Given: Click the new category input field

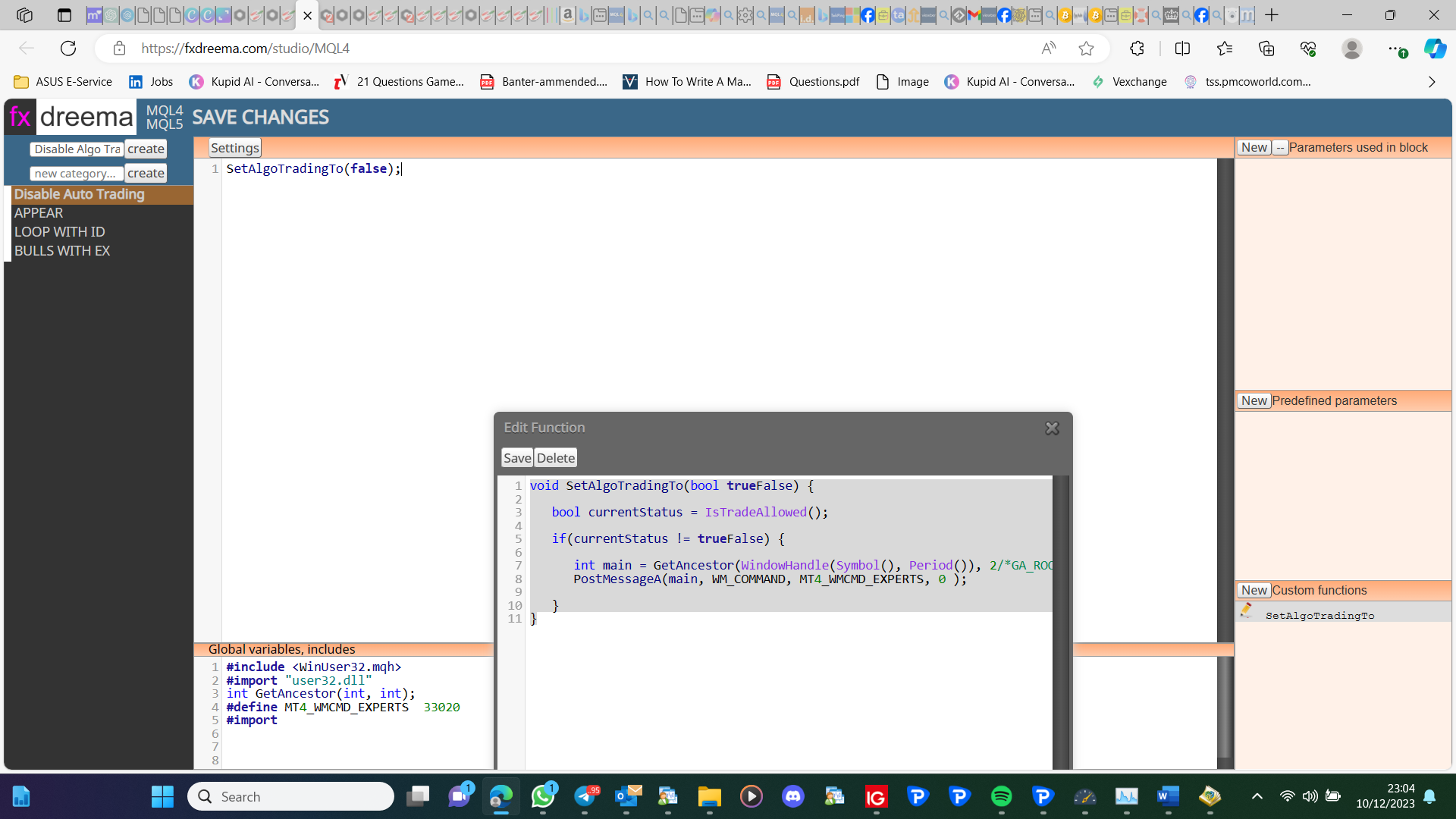Looking at the screenshot, I should pyautogui.click(x=77, y=174).
